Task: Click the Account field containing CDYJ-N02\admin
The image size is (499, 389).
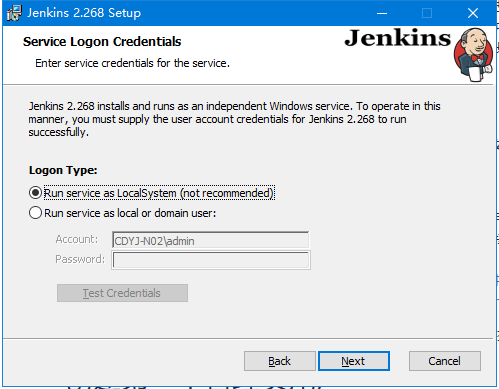Action: point(211,240)
